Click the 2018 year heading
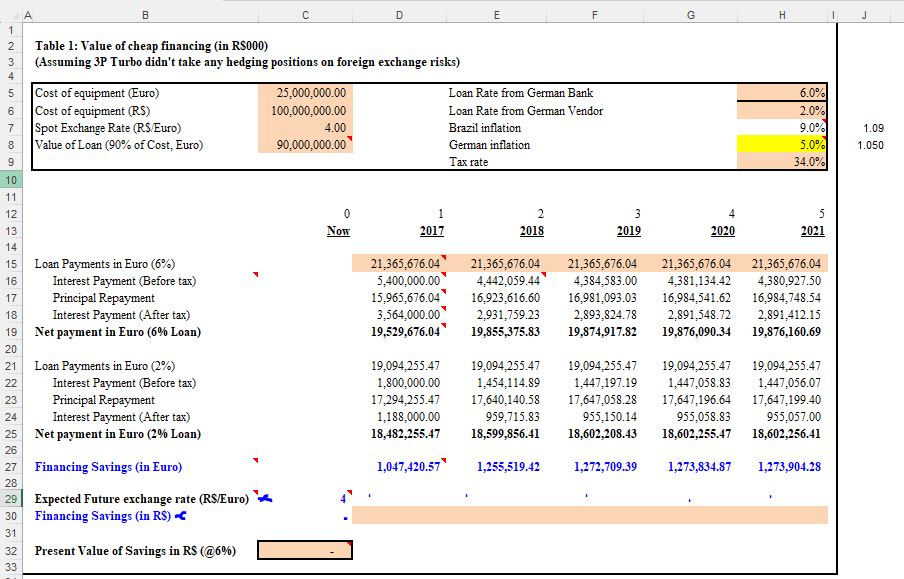The width and height of the screenshot is (904, 579). [x=531, y=231]
